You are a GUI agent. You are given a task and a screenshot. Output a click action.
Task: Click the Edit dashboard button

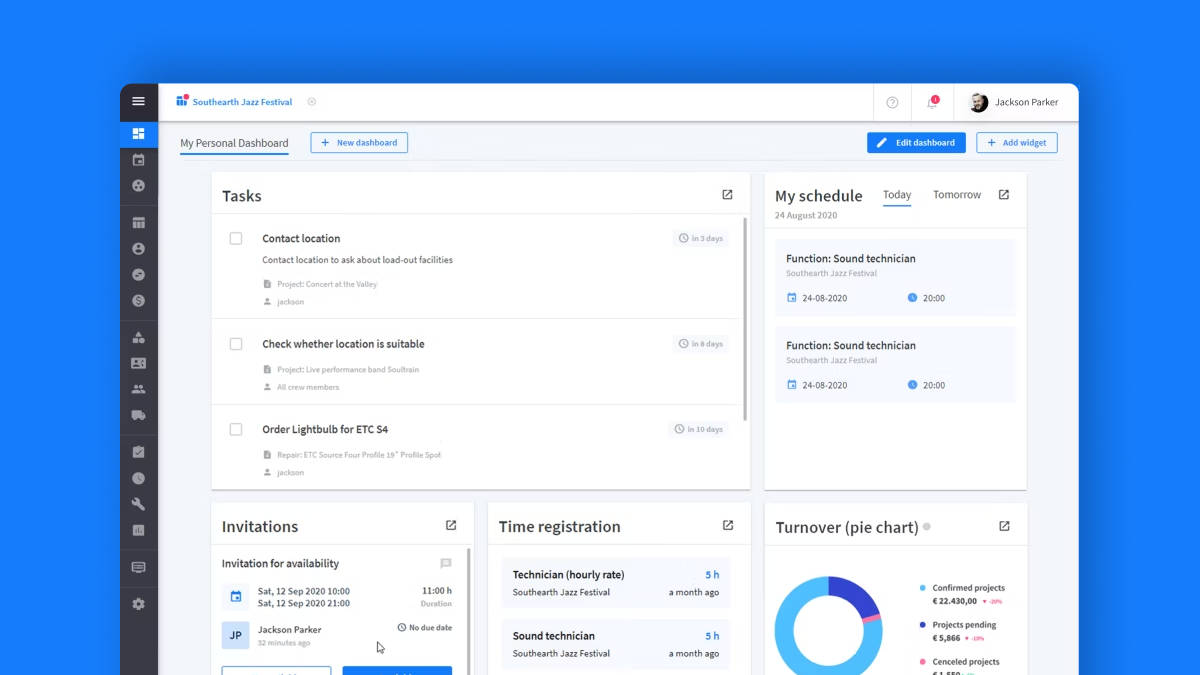click(x=916, y=143)
